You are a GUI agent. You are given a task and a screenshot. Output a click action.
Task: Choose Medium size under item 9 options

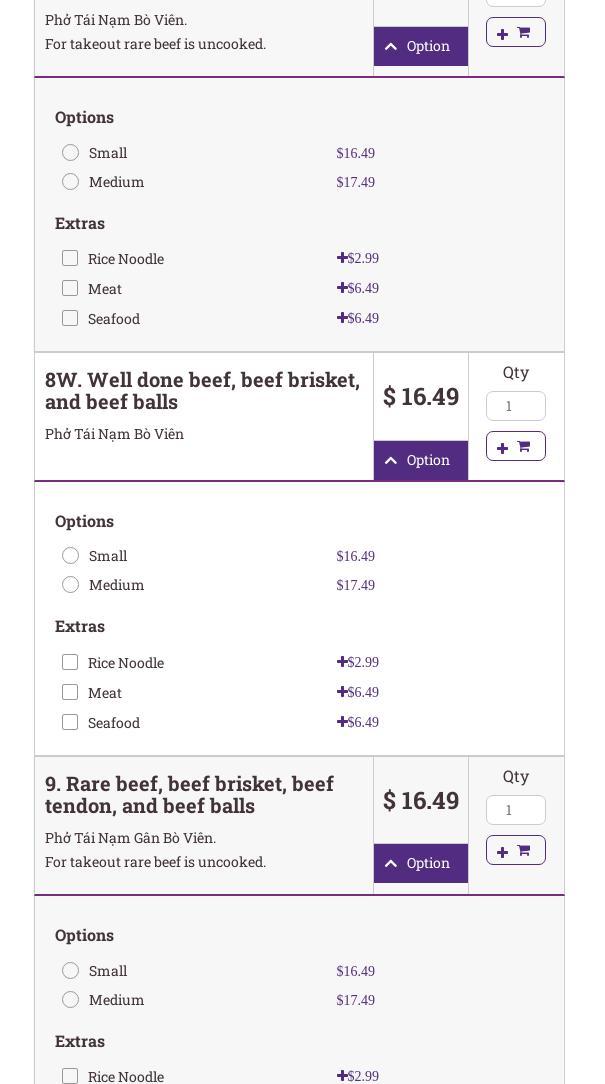[70, 1000]
